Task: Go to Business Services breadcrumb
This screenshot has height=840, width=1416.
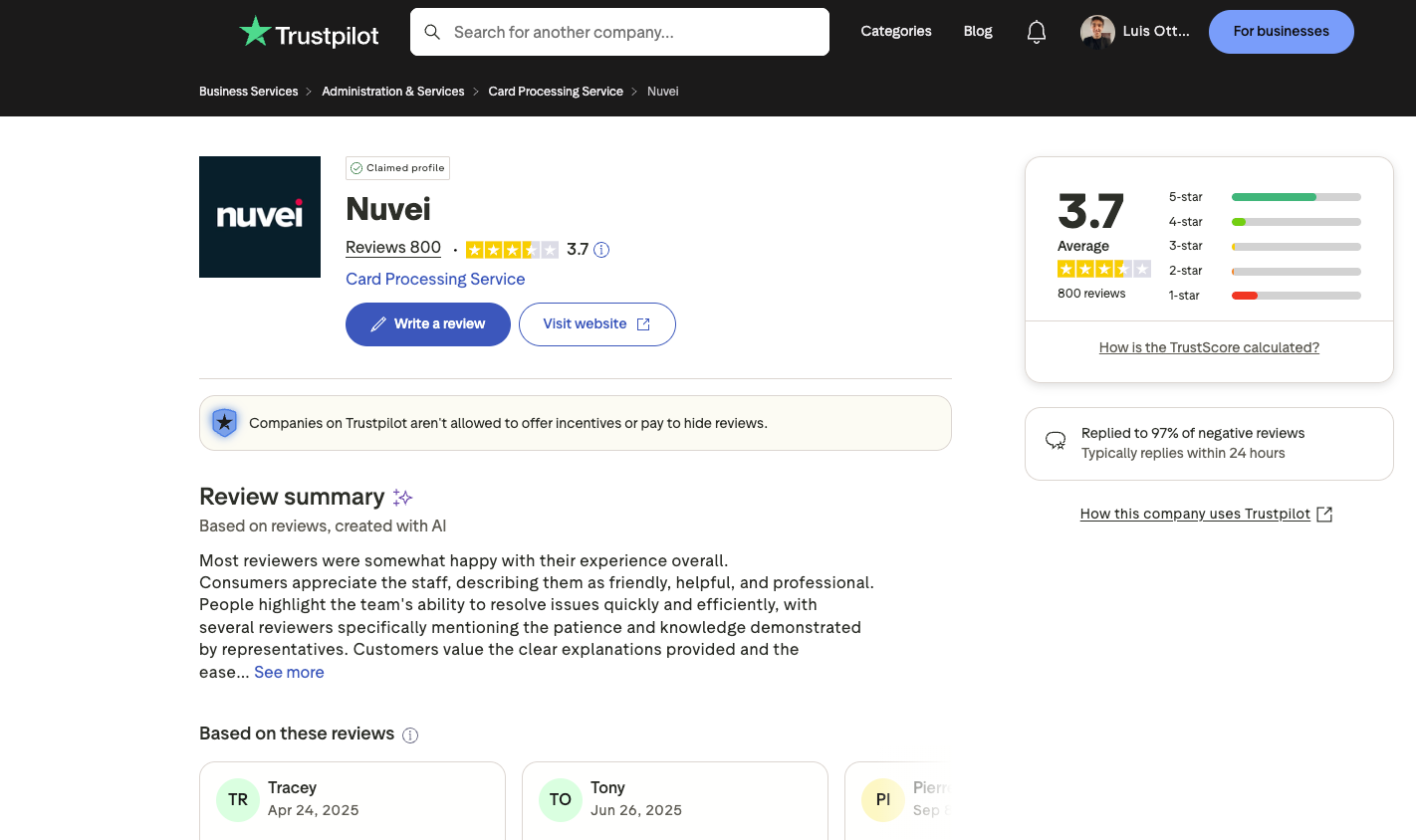Action: tap(249, 92)
